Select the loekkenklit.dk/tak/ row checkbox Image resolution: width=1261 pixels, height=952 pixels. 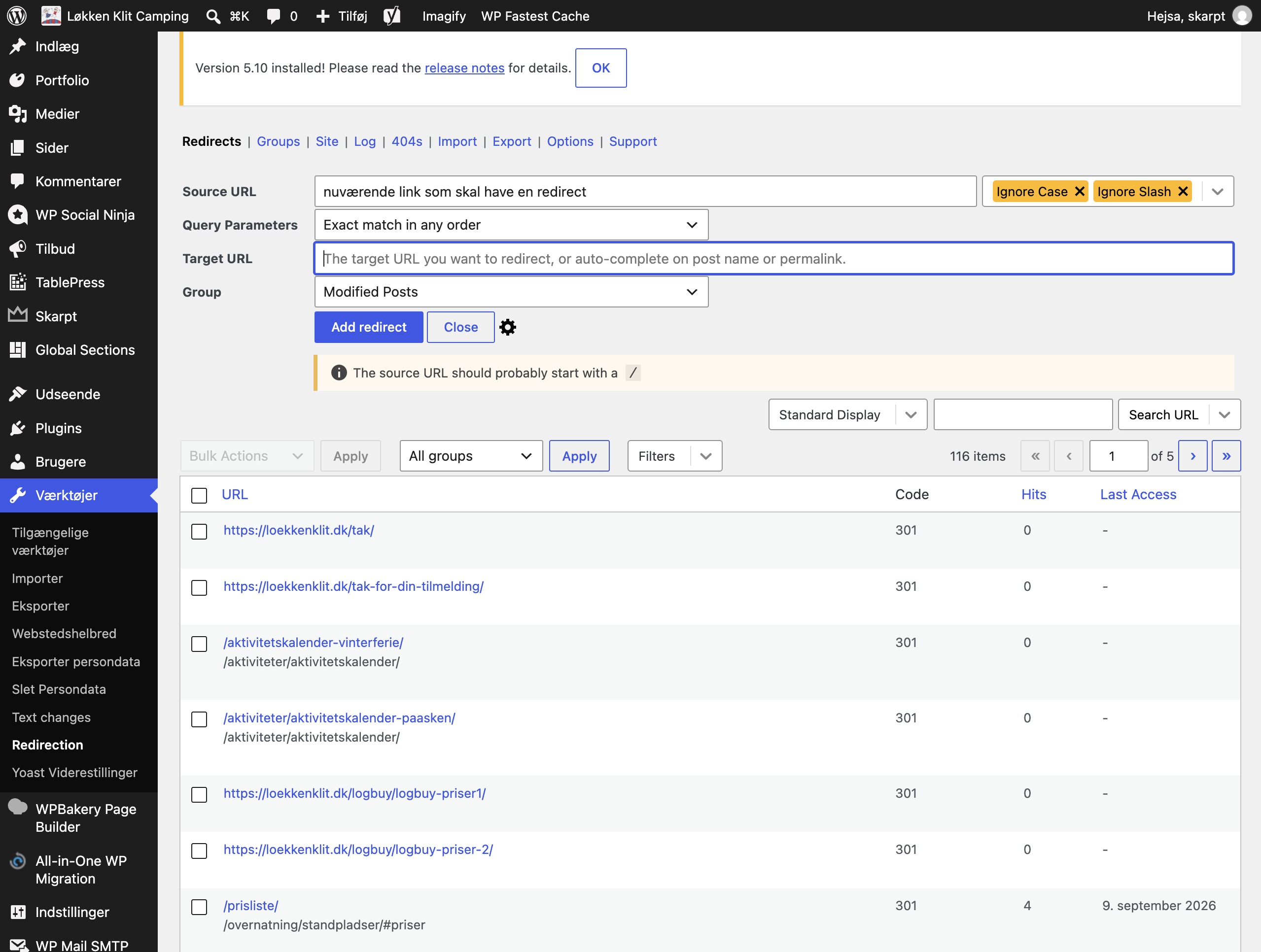pyautogui.click(x=199, y=531)
